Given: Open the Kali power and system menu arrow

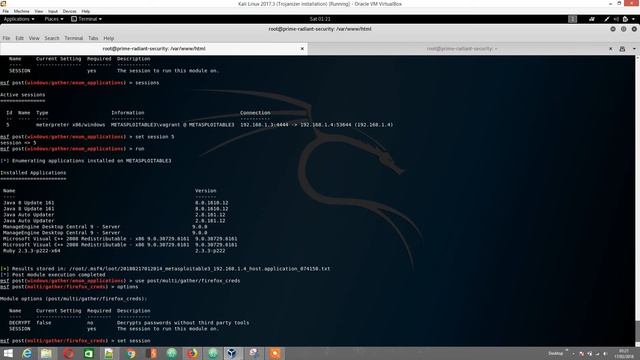Looking at the screenshot, I should point(633,19).
